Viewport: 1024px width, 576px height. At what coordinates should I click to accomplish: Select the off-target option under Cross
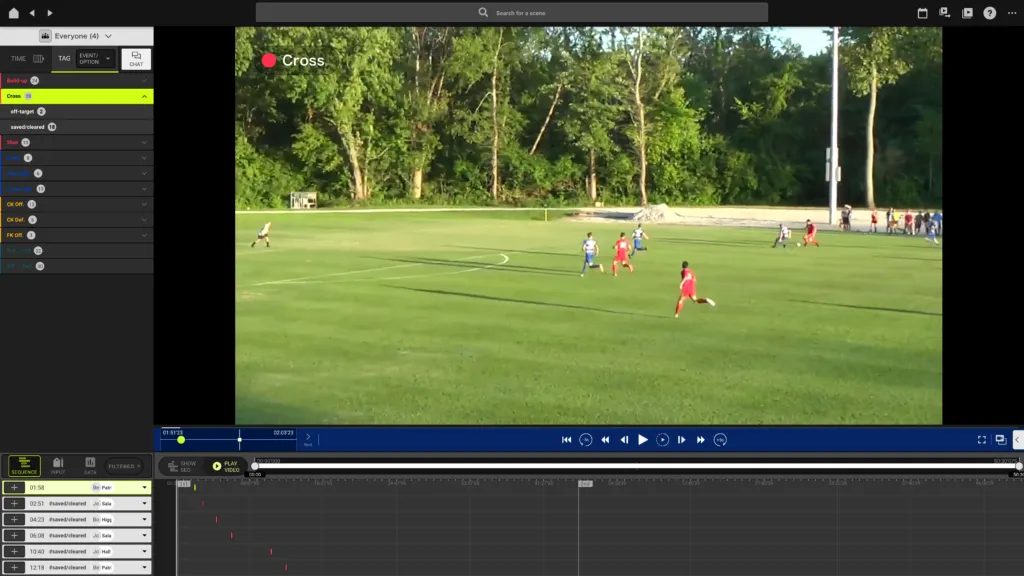pyautogui.click(x=76, y=112)
